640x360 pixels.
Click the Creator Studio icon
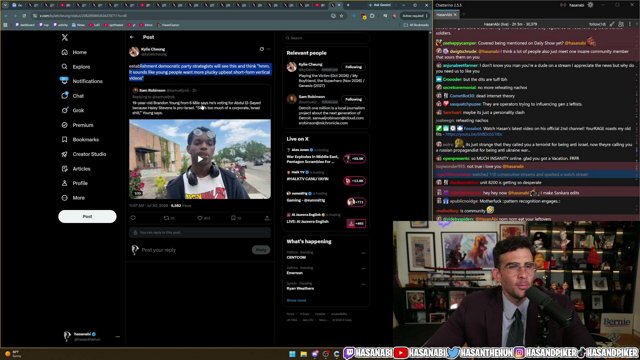(64, 154)
